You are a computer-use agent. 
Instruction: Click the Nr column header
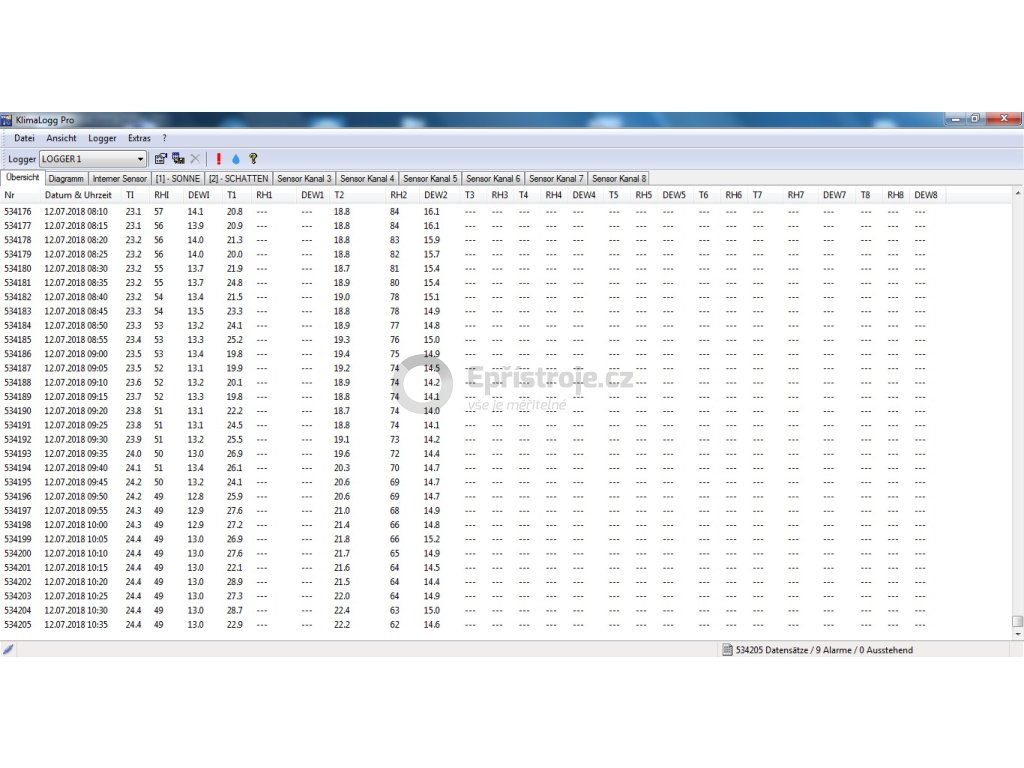10,195
